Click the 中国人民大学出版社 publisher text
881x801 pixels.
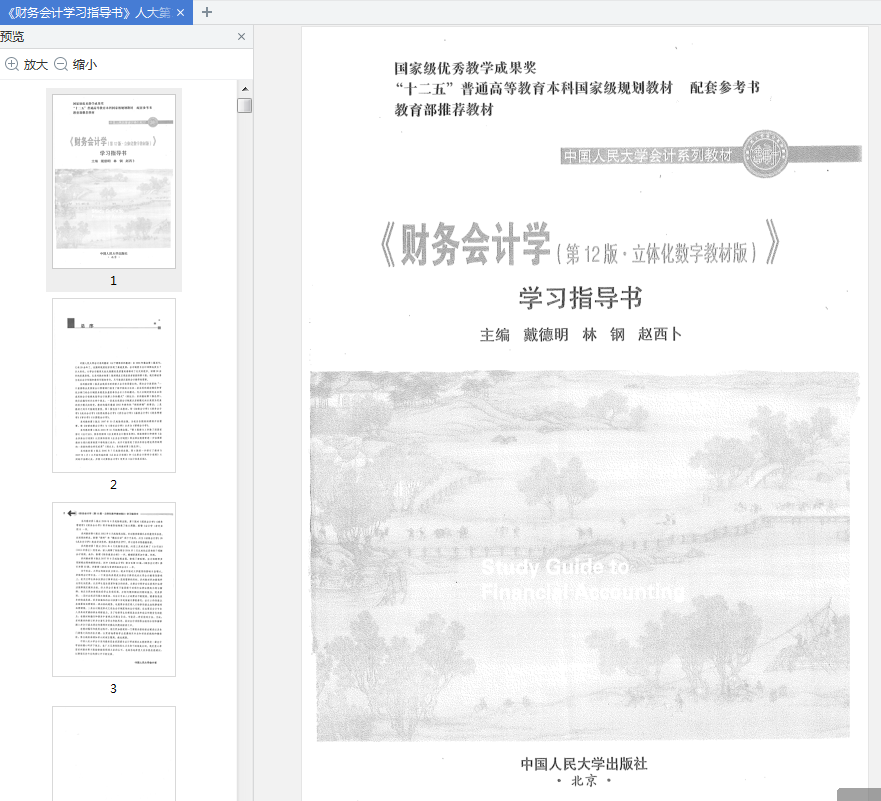coord(584,763)
